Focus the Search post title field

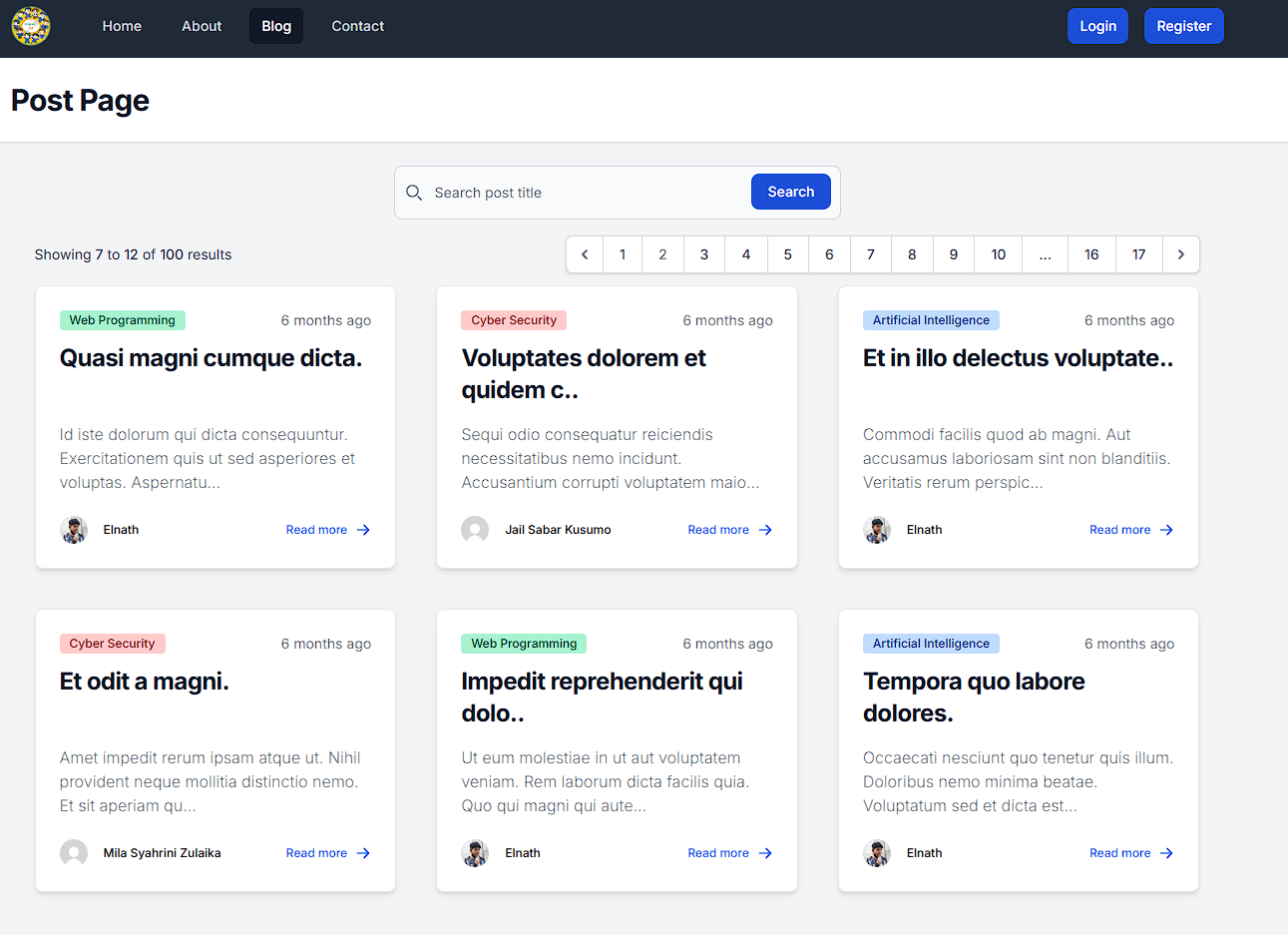click(589, 193)
